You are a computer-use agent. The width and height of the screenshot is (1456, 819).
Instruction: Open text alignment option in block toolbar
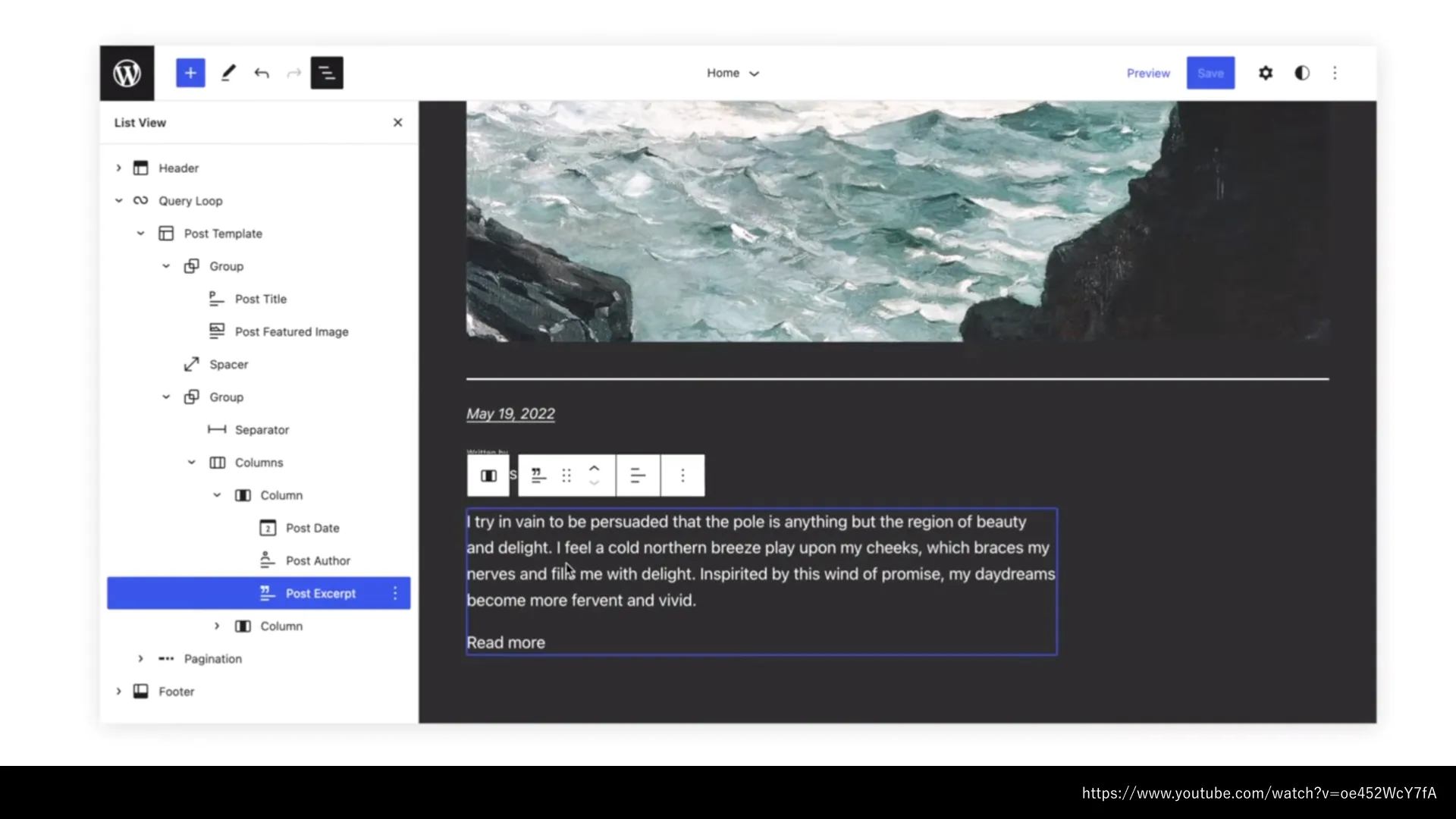[x=638, y=475]
